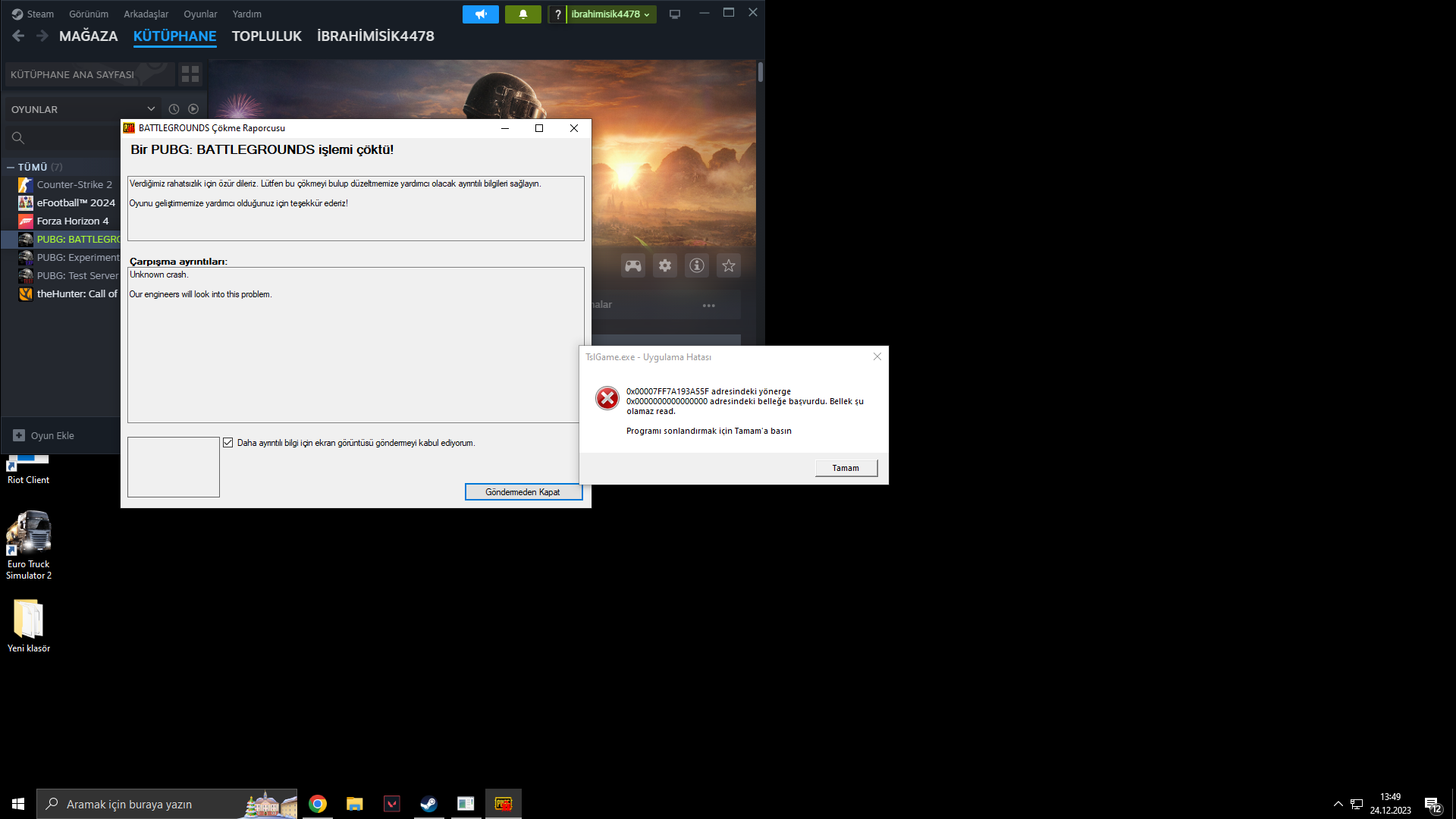Click the KÜTÜPHANE ANA SAYFASI button

click(89, 74)
